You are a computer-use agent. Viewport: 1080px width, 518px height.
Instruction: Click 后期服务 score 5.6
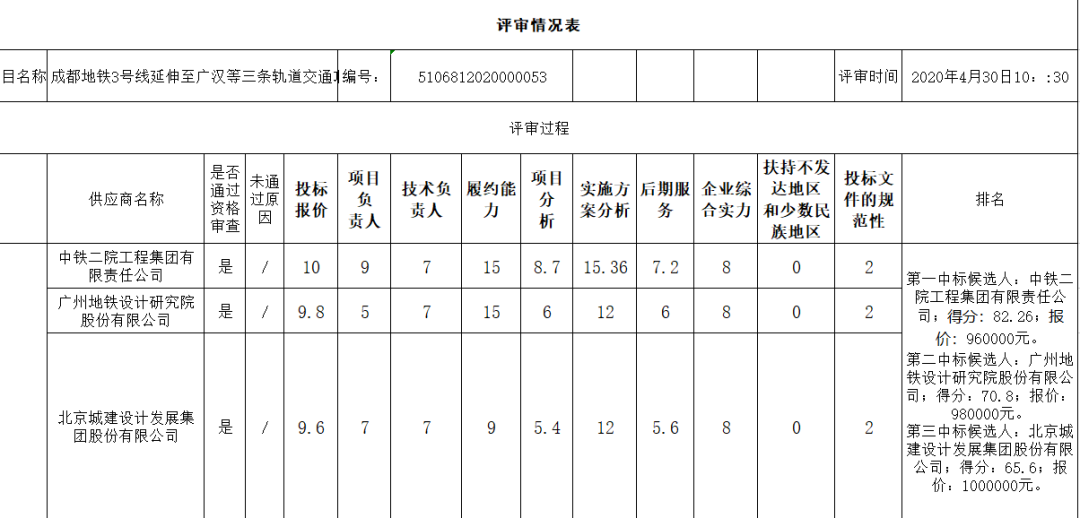click(x=665, y=427)
